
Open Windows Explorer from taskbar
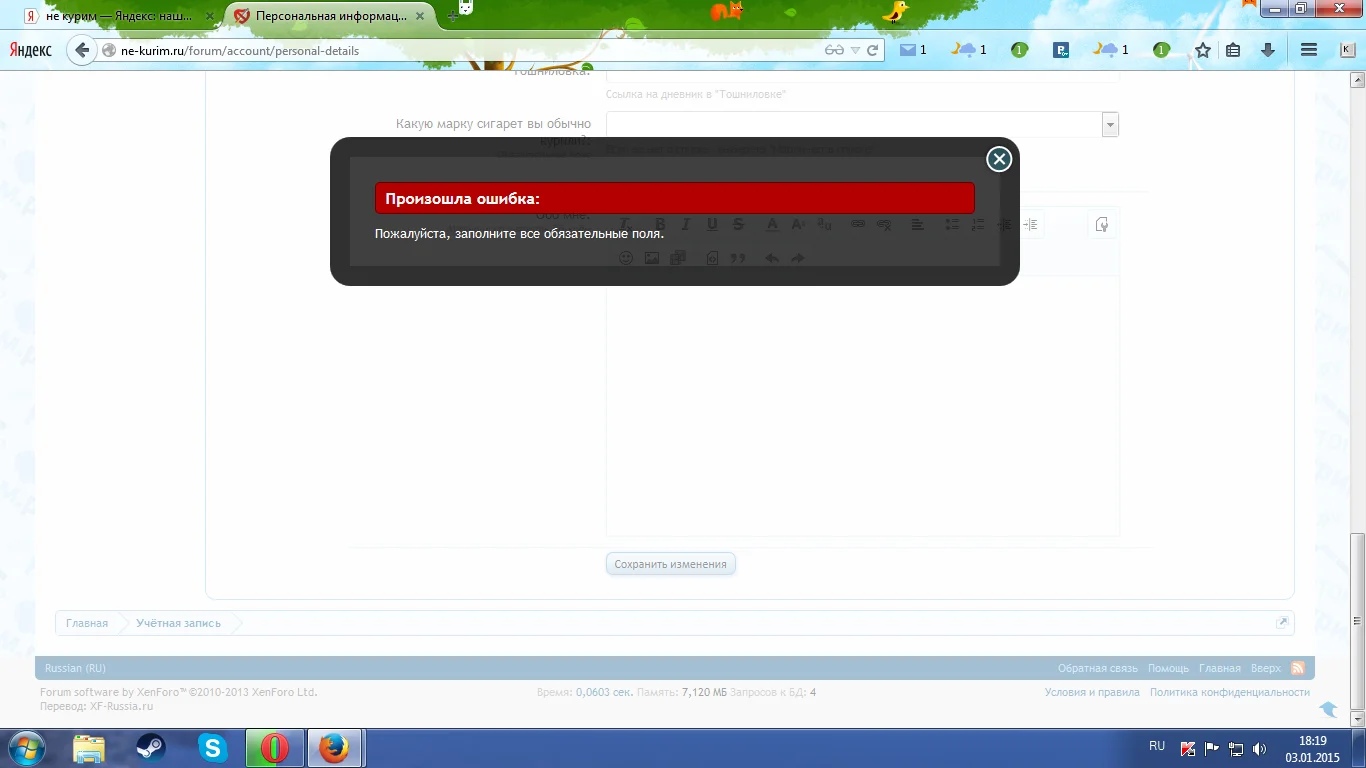[x=89, y=748]
